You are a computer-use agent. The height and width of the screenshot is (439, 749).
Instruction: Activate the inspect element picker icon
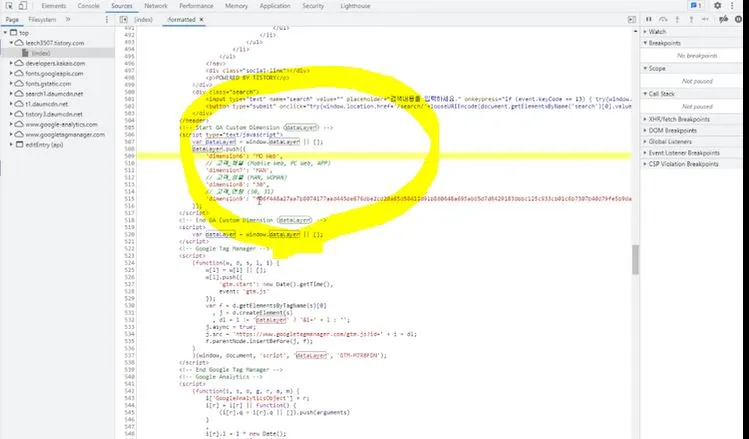pos(9,6)
